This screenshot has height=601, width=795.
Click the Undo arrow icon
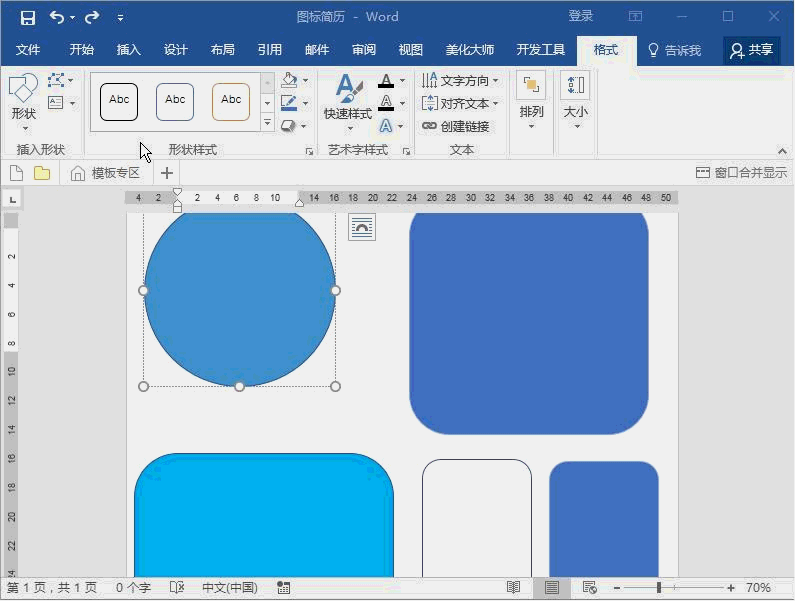click(x=57, y=17)
